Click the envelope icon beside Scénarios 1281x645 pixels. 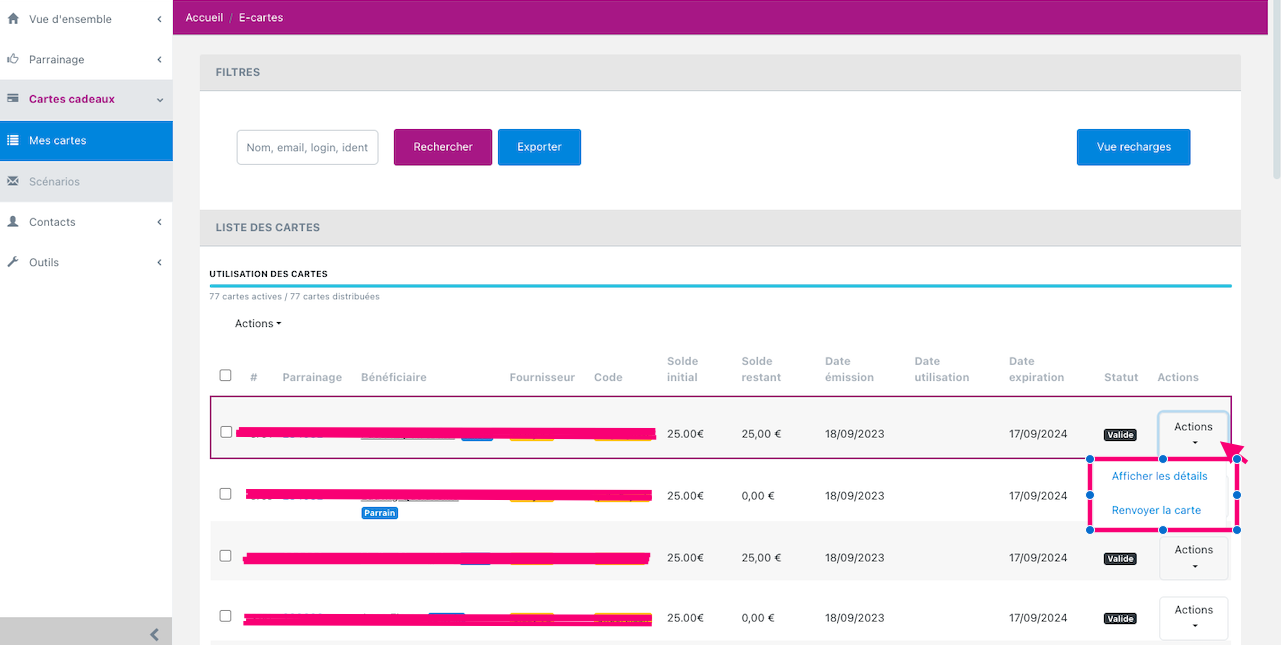coord(13,182)
